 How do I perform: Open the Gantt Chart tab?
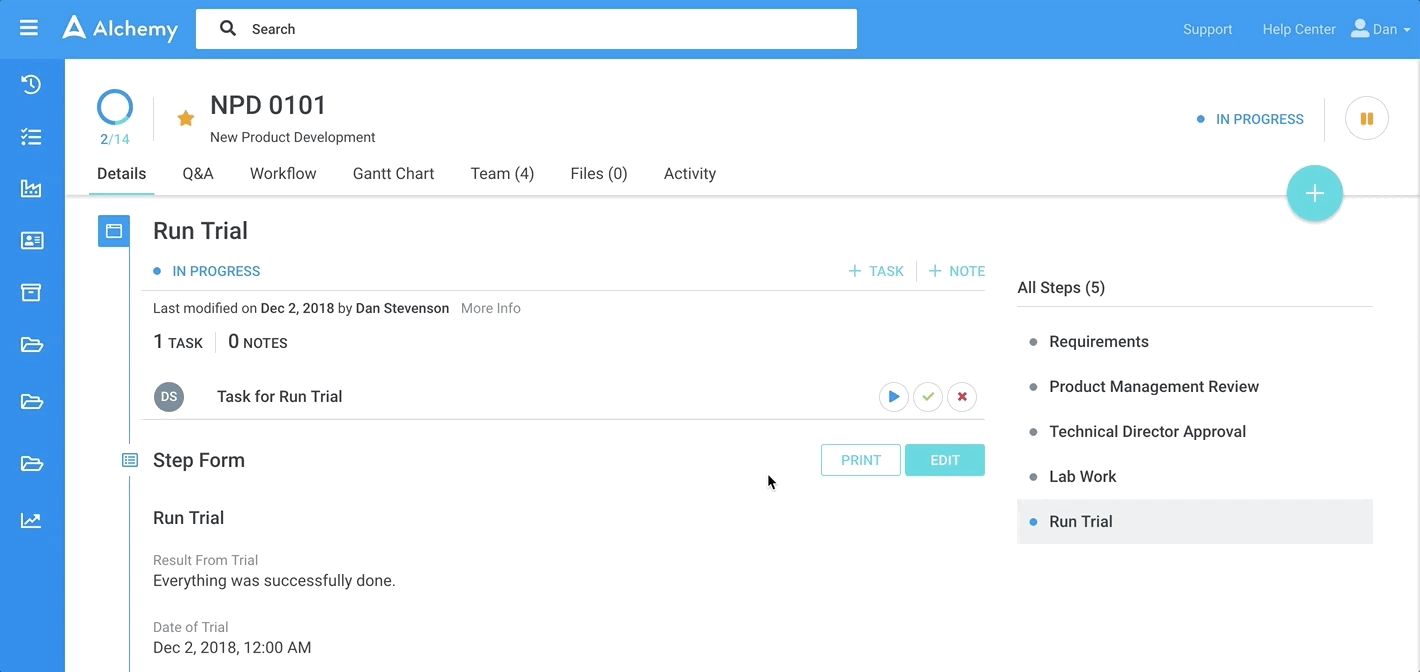393,174
